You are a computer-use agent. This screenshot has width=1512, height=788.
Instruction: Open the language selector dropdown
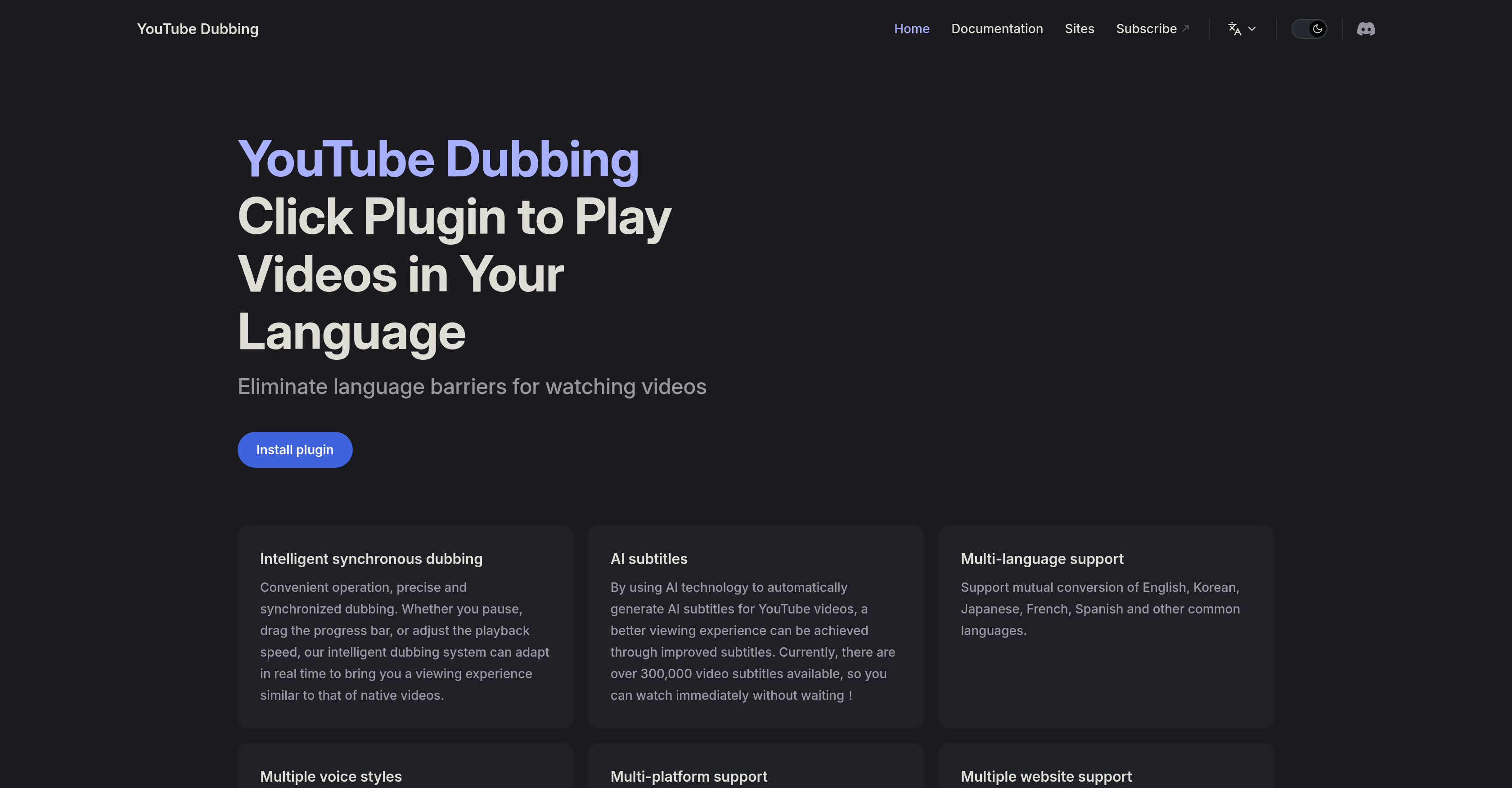[x=1241, y=29]
